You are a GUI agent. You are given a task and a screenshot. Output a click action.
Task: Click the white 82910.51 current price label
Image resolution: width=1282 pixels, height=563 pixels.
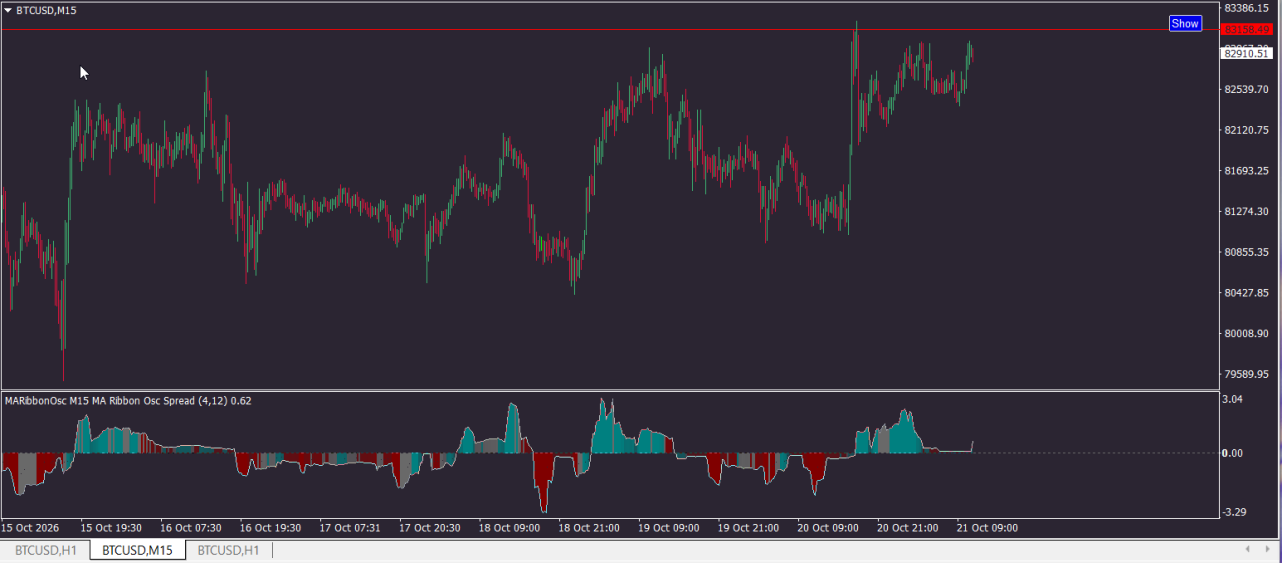click(x=1247, y=53)
